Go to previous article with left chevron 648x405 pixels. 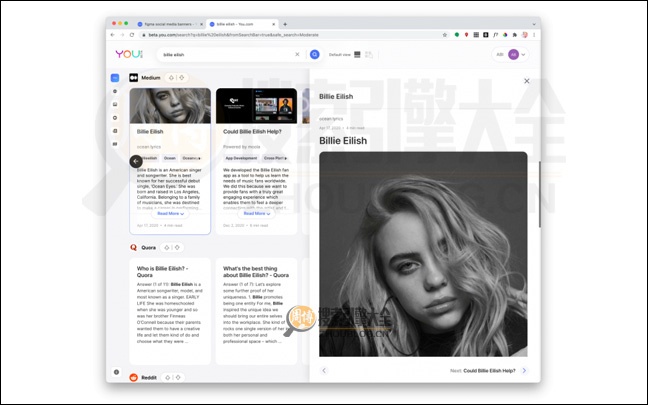click(x=324, y=370)
